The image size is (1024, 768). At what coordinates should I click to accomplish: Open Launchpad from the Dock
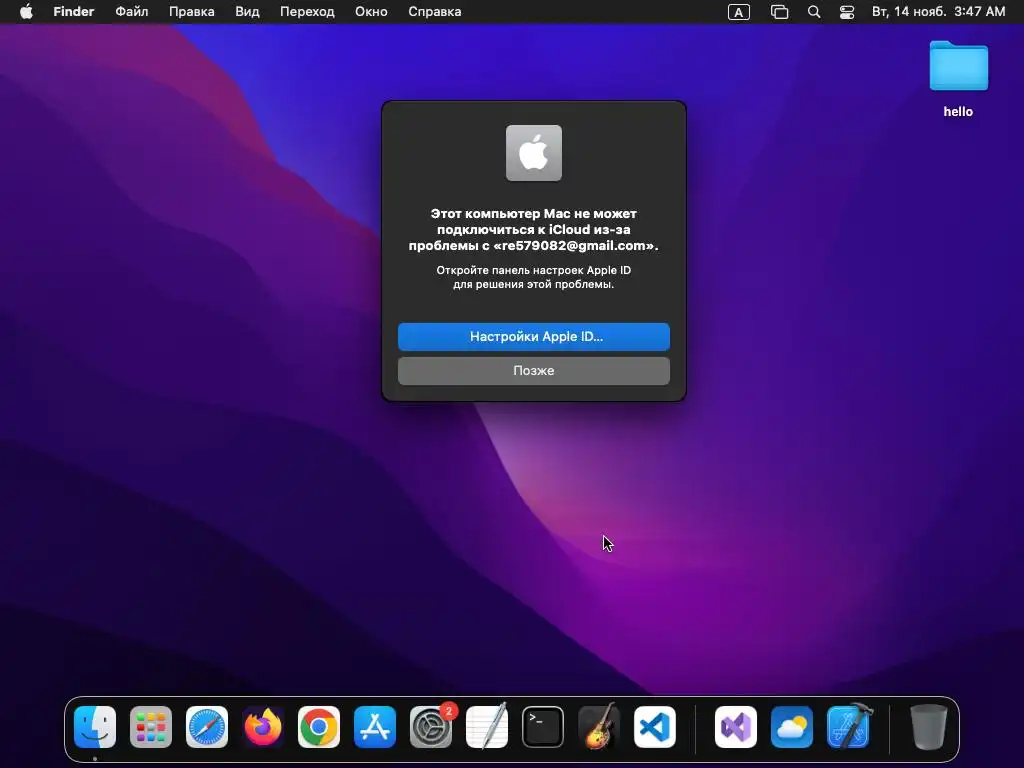coord(151,727)
